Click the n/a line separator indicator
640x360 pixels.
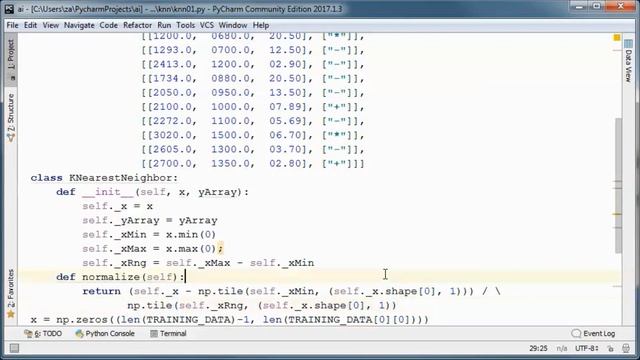point(562,348)
